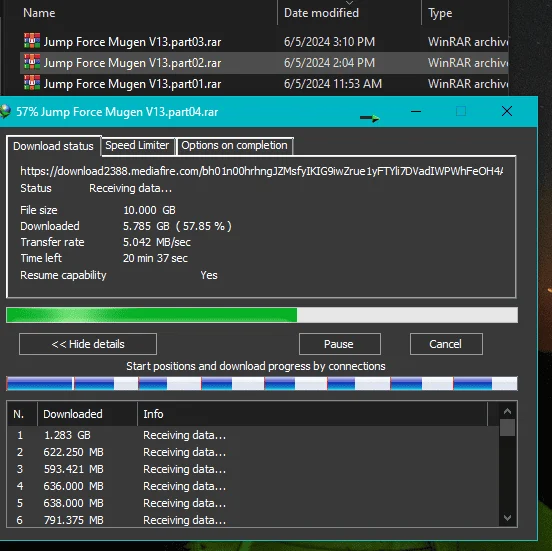Viewport: 552px width, 551px height.
Task: Click the Downloaded column header in connections
Action: [x=73, y=414]
